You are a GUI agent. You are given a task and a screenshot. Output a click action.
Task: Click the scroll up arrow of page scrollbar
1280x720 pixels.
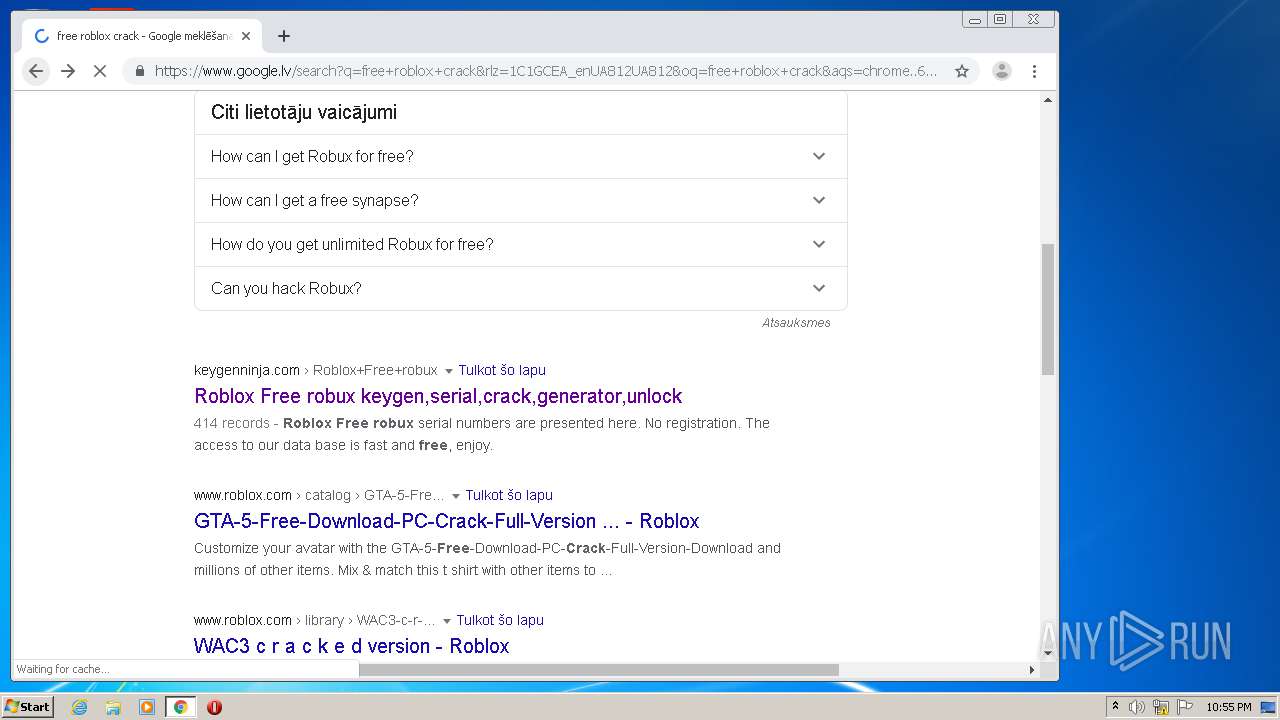(1048, 100)
